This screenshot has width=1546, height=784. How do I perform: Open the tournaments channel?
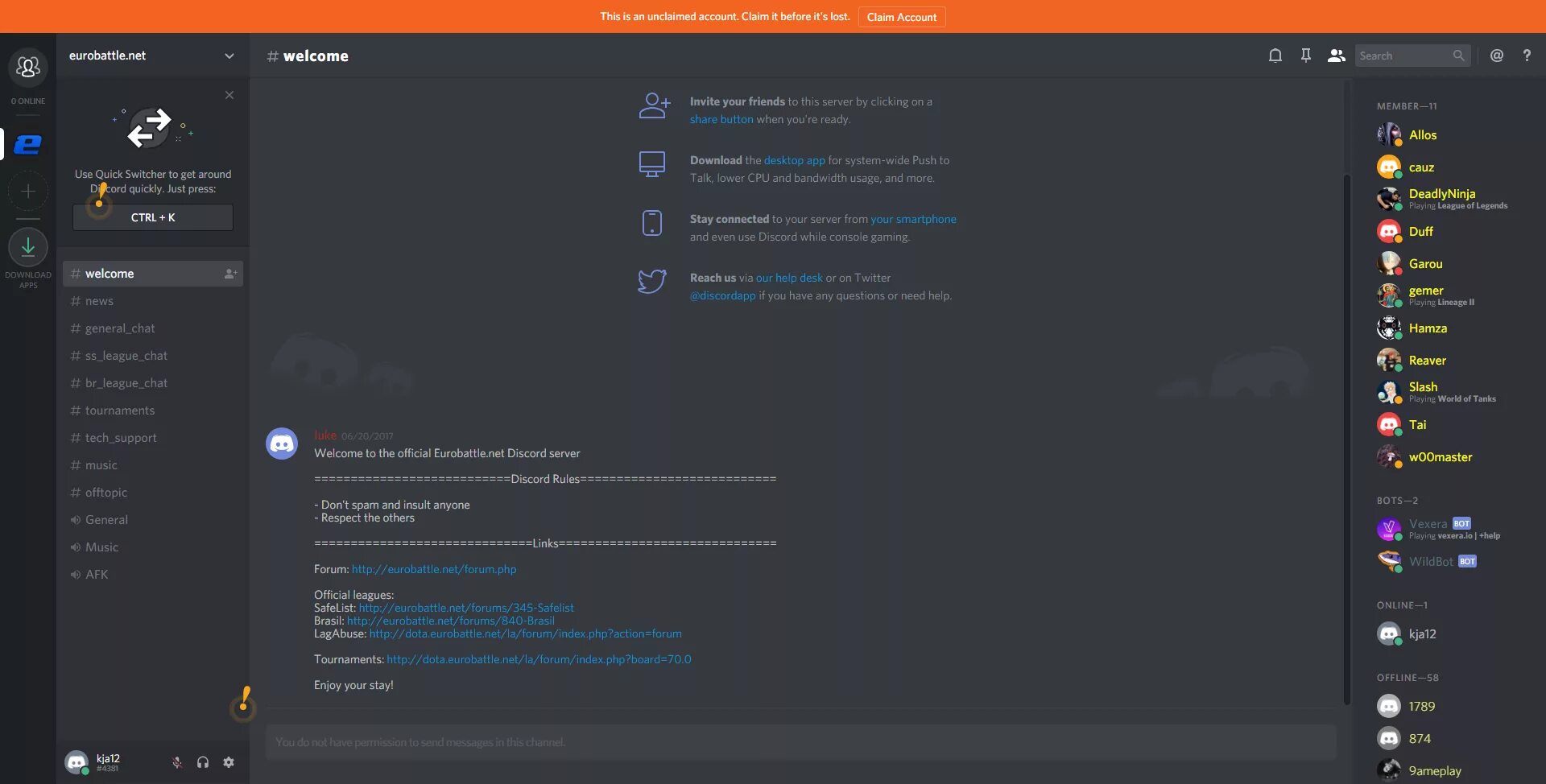[x=153, y=411]
